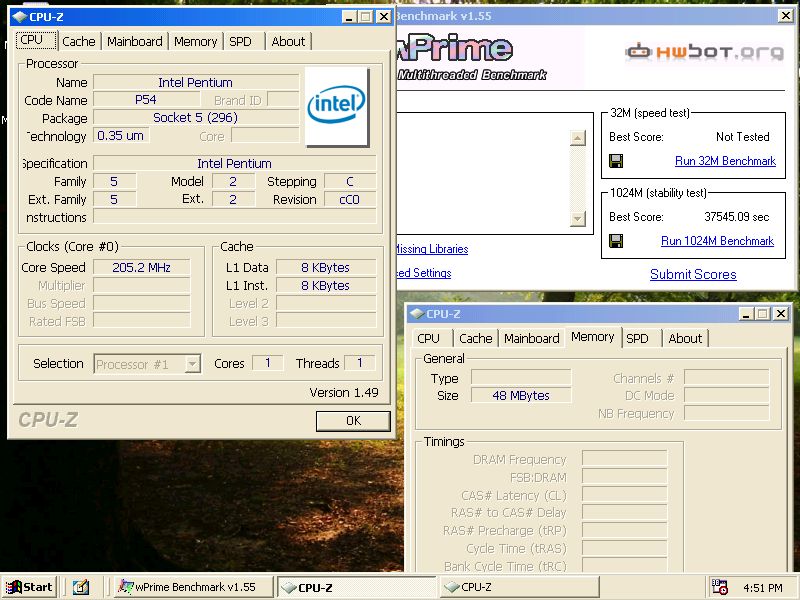Click the processor Name field Intel Pentium
The image size is (800, 600).
(x=196, y=82)
